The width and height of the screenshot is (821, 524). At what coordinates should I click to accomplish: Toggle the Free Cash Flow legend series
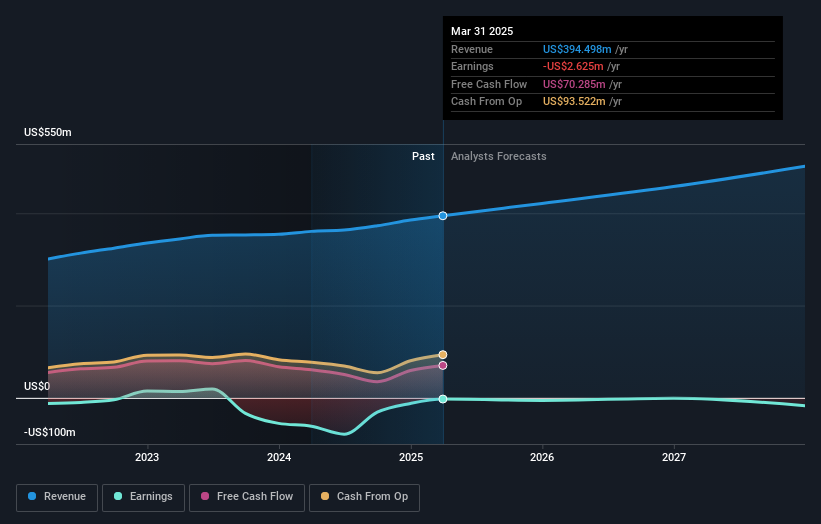coord(247,497)
